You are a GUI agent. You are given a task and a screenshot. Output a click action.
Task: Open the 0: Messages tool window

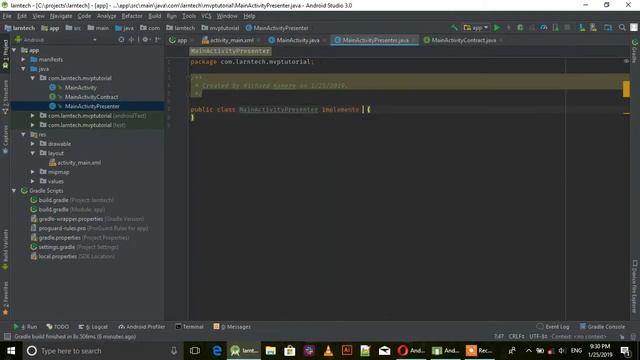tap(232, 327)
